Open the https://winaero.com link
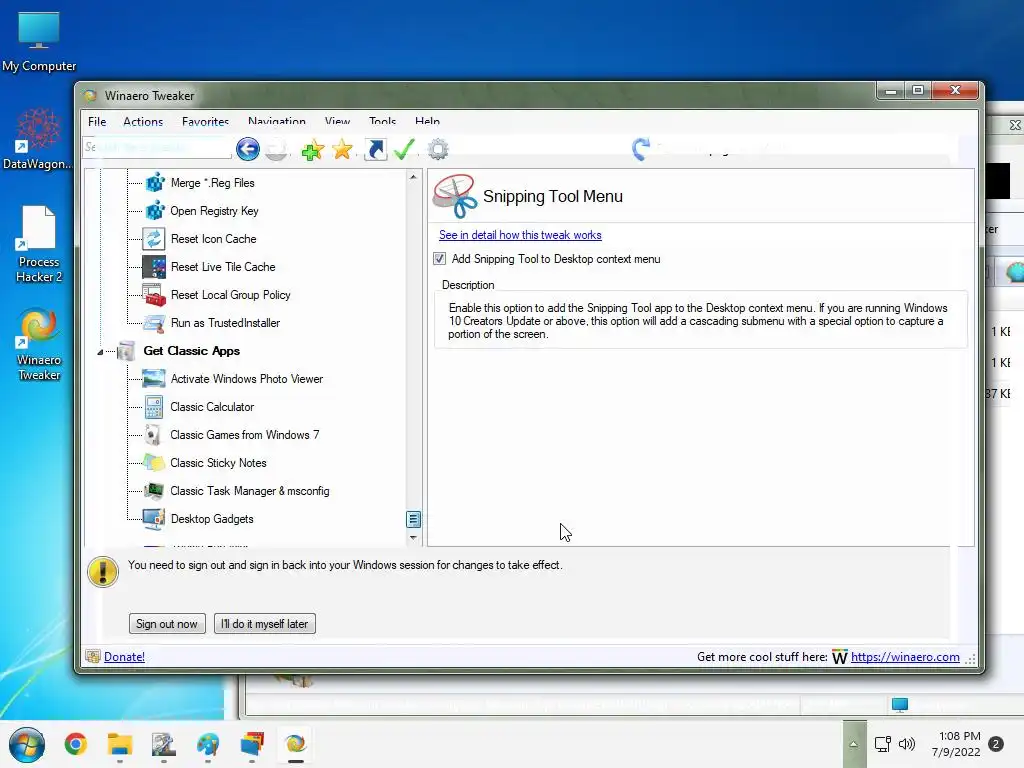 [x=905, y=657]
